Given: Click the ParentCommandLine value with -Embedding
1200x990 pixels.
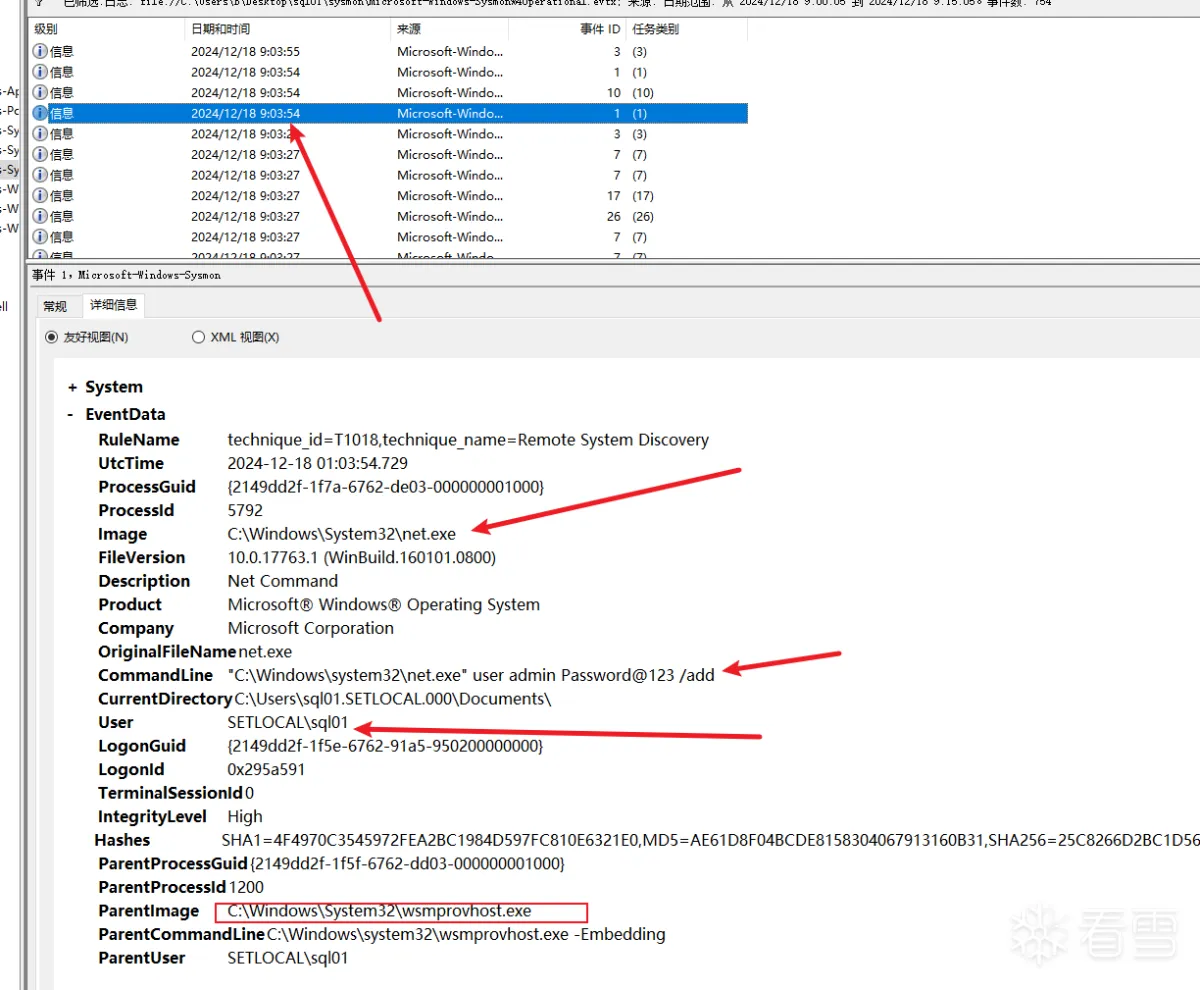Looking at the screenshot, I should coord(466,934).
